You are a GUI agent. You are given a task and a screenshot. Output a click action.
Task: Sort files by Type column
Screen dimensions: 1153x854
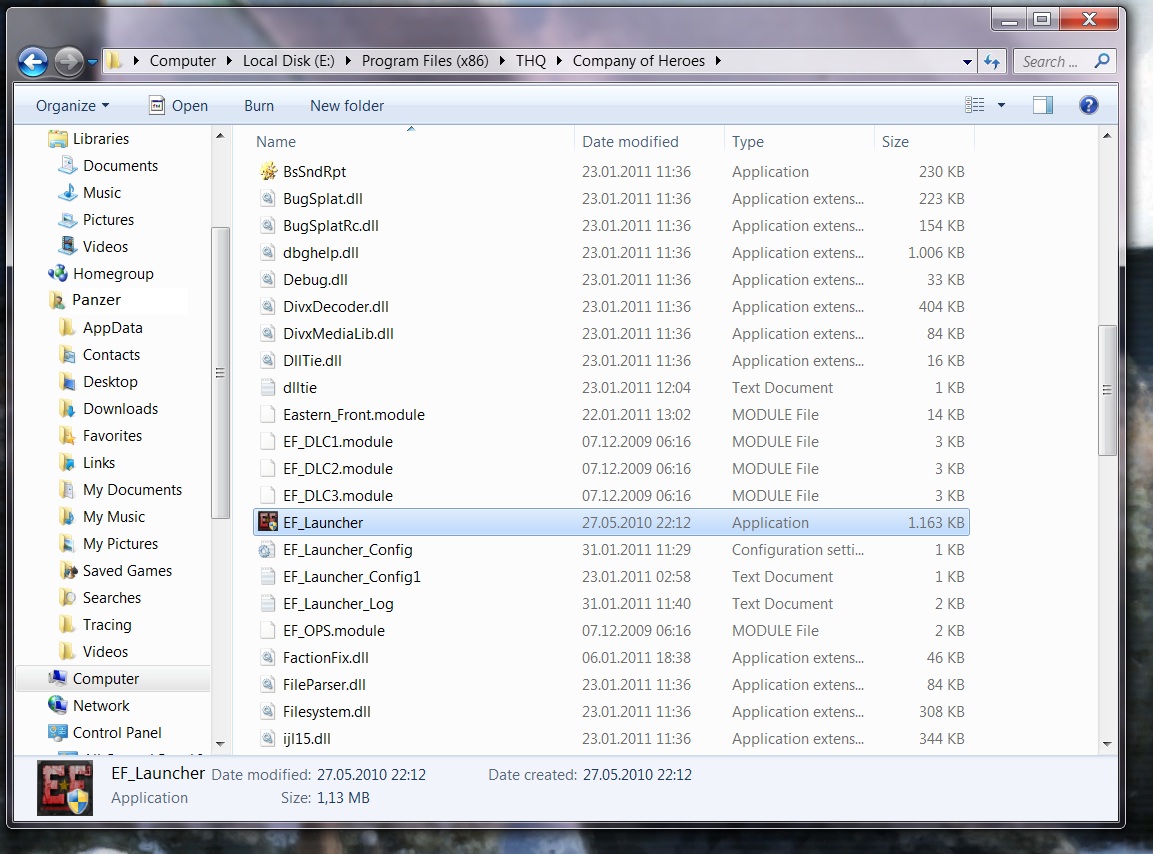coord(748,142)
